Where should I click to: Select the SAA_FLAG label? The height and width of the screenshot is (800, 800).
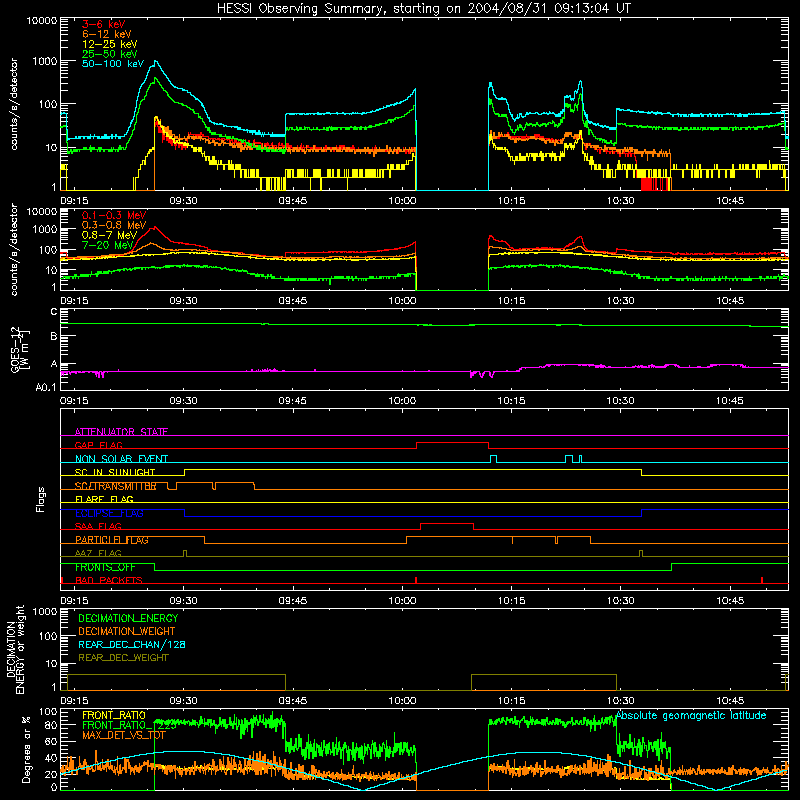tap(98, 526)
